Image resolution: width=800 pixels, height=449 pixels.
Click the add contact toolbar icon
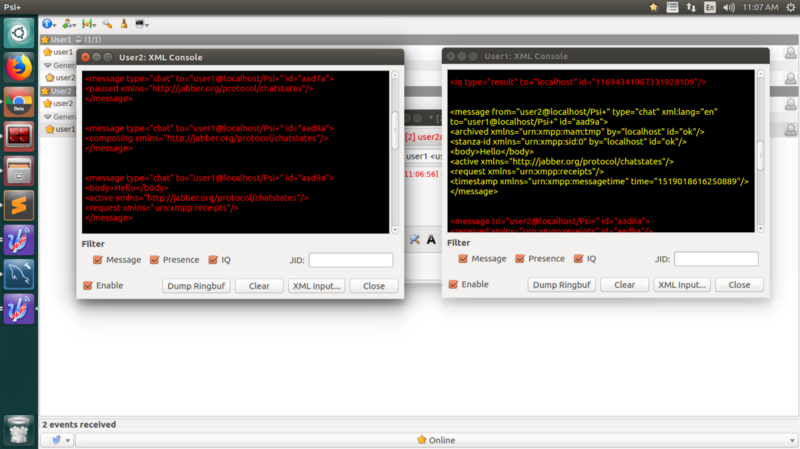(x=68, y=22)
